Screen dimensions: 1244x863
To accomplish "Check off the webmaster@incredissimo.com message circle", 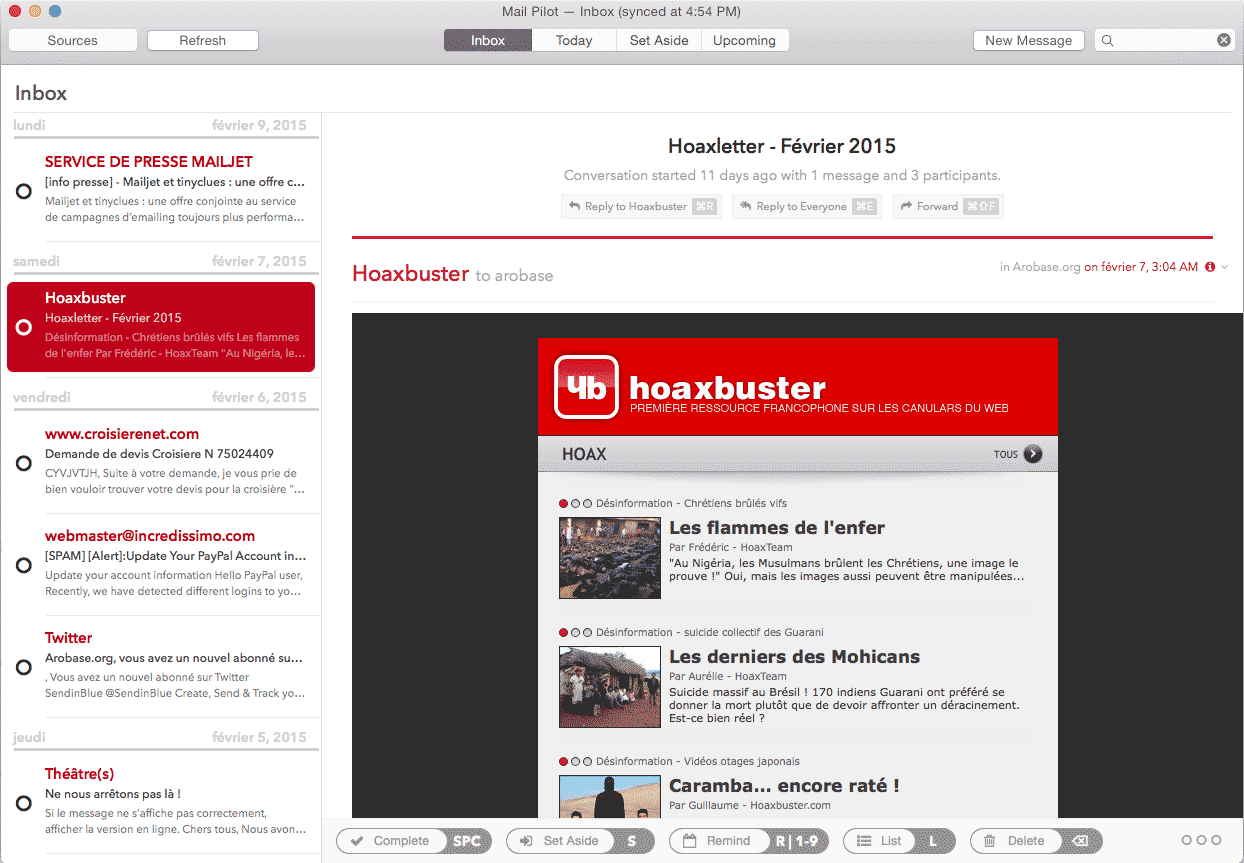I will 24,565.
